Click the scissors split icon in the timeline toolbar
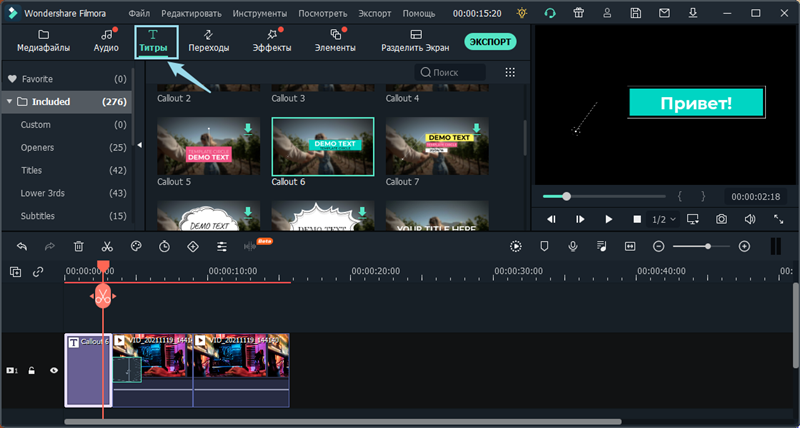 (107, 246)
